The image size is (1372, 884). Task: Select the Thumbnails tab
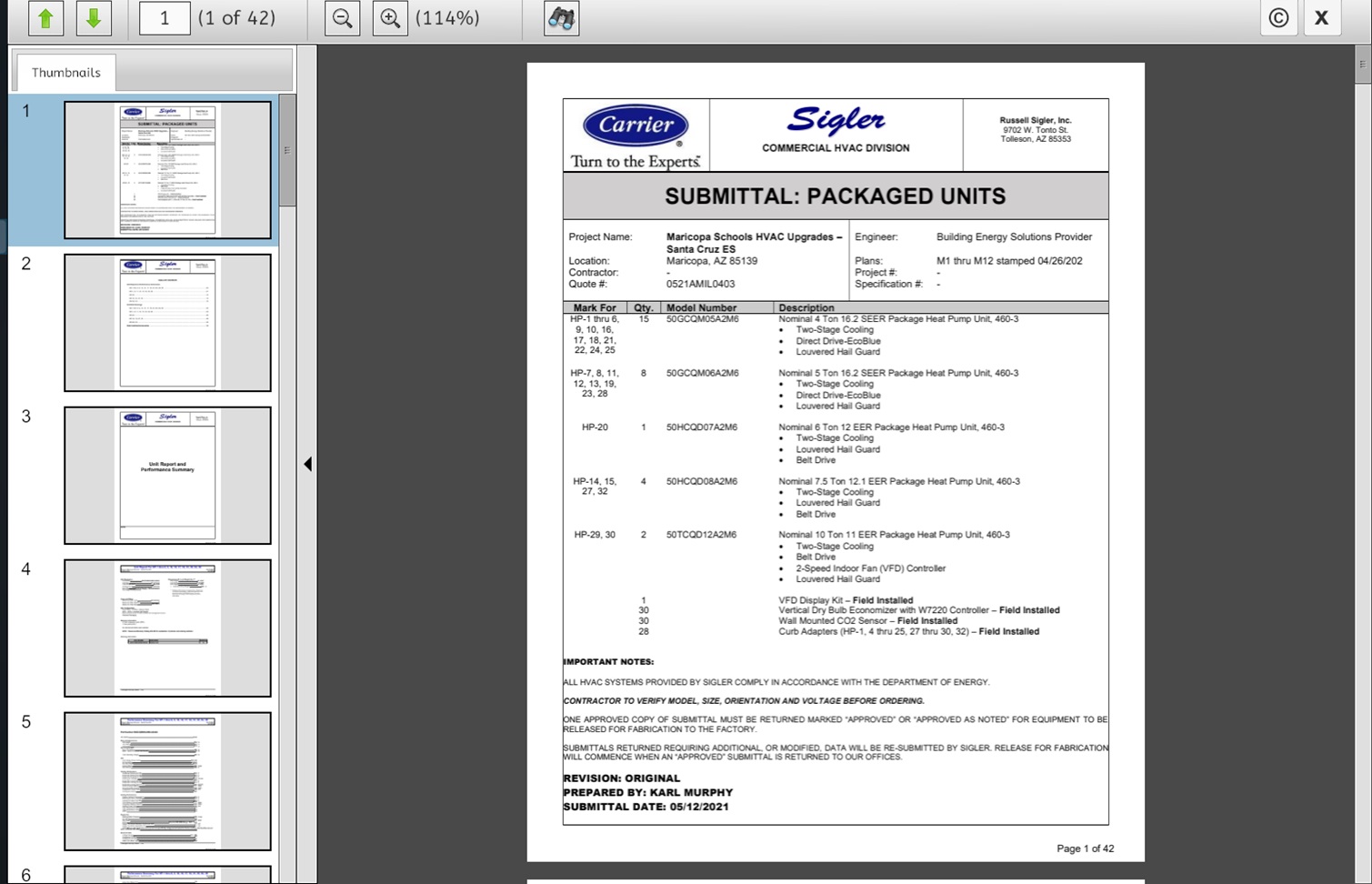tap(65, 73)
